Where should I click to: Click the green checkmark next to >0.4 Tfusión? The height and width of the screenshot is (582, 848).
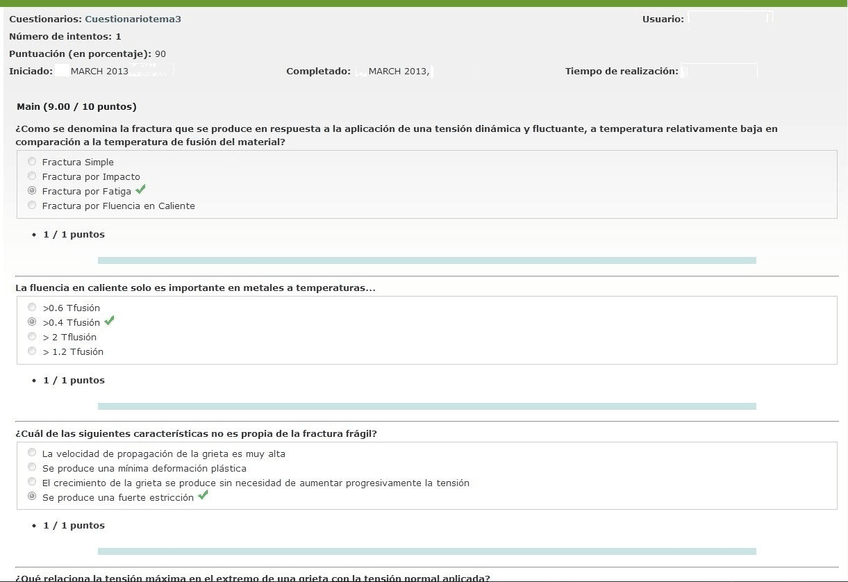[110, 321]
